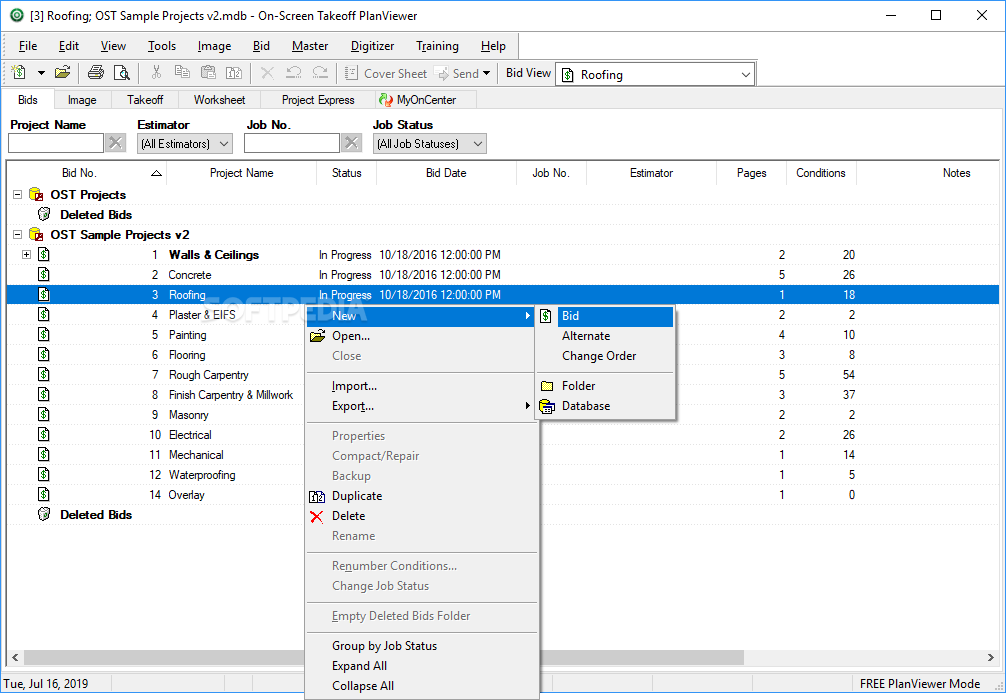1006x700 pixels.
Task: Click the horizontal scrollbar right arrow
Action: 991,658
